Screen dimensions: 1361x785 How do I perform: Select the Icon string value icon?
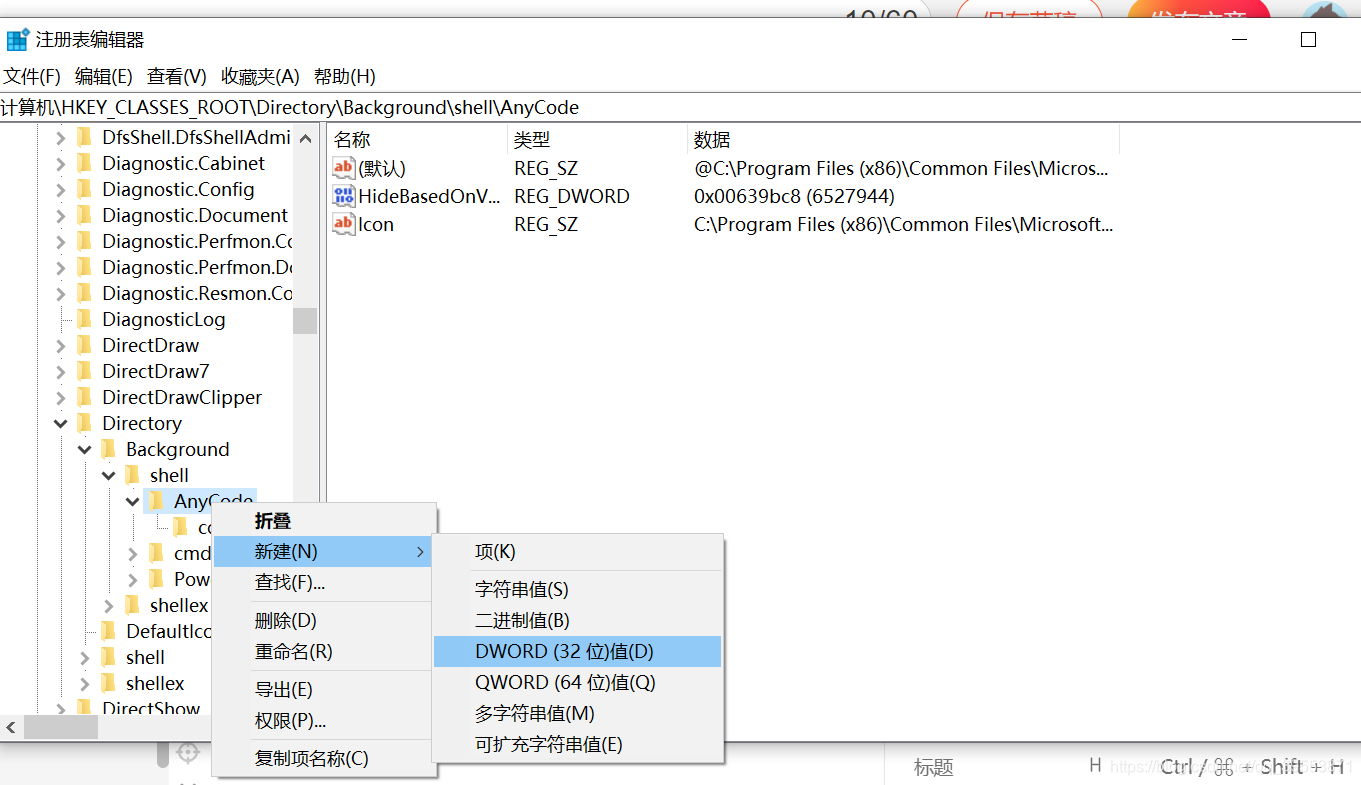343,224
